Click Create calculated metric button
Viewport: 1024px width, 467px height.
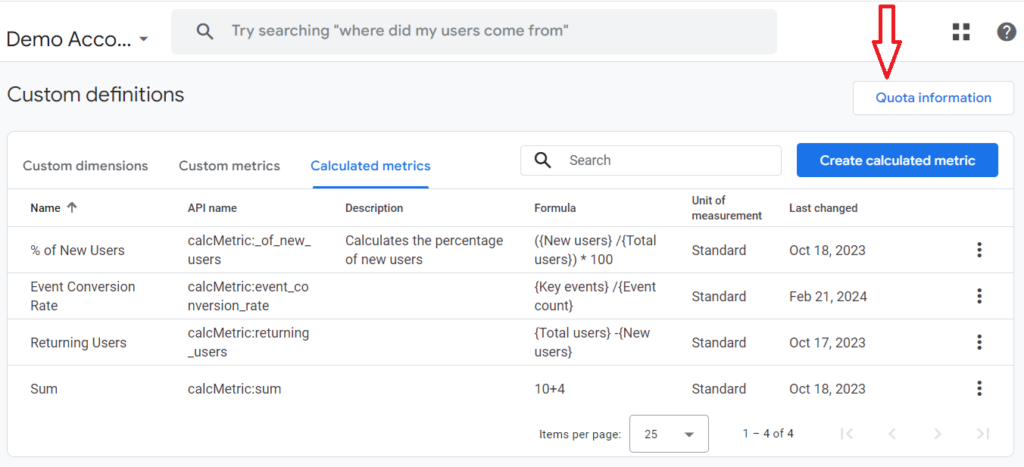click(897, 160)
